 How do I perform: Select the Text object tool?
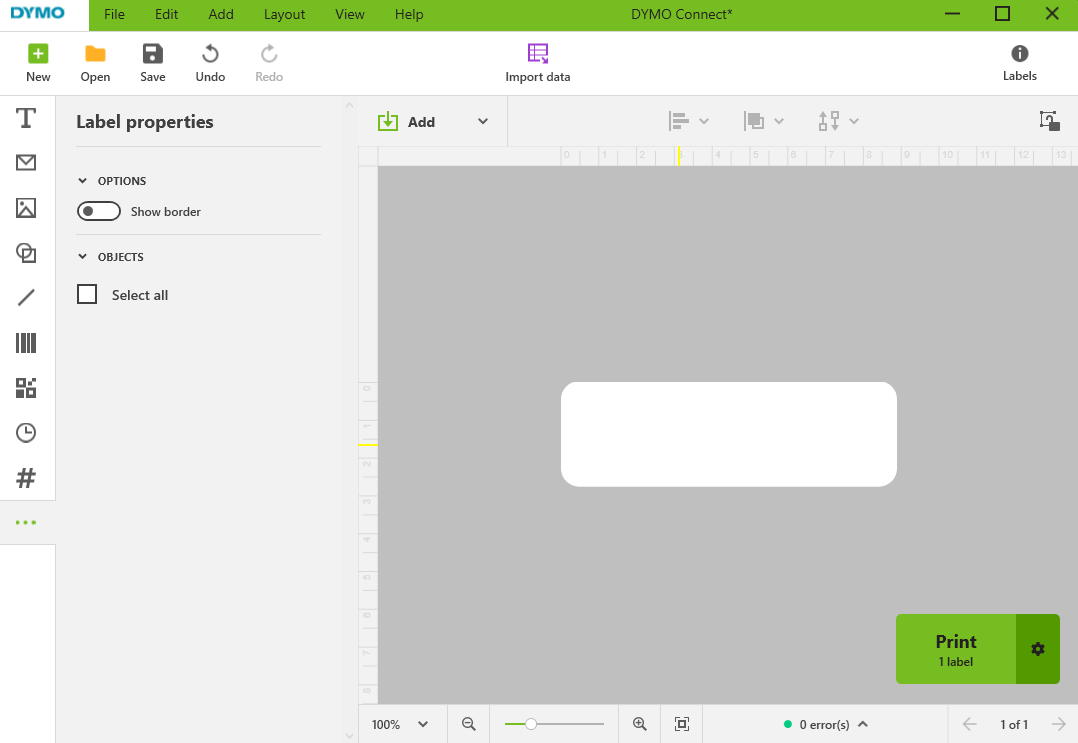pyautogui.click(x=26, y=119)
